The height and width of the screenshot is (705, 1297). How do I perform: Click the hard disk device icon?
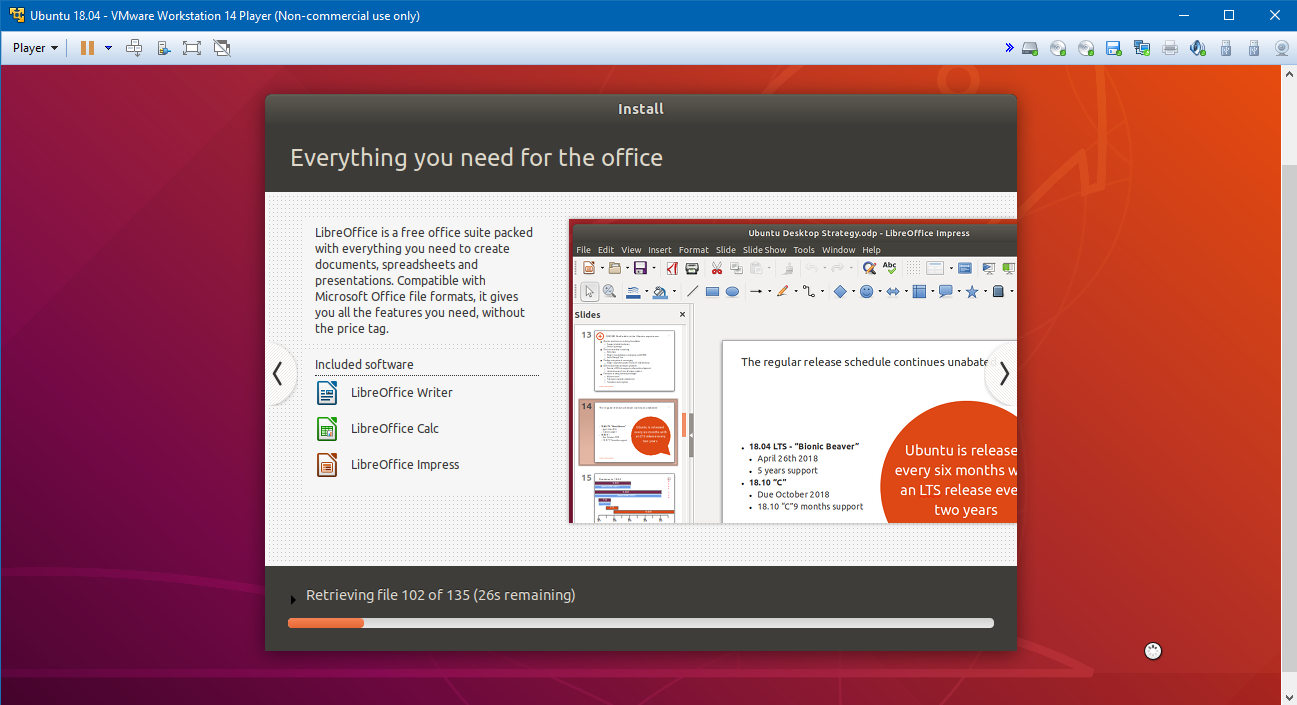1030,48
